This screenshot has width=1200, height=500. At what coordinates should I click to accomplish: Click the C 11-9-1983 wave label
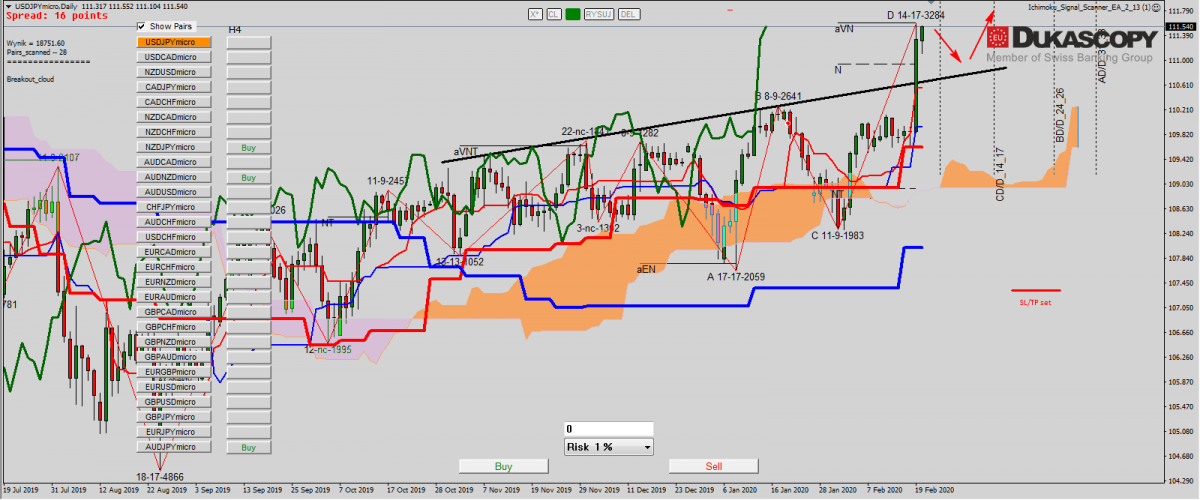click(x=837, y=235)
